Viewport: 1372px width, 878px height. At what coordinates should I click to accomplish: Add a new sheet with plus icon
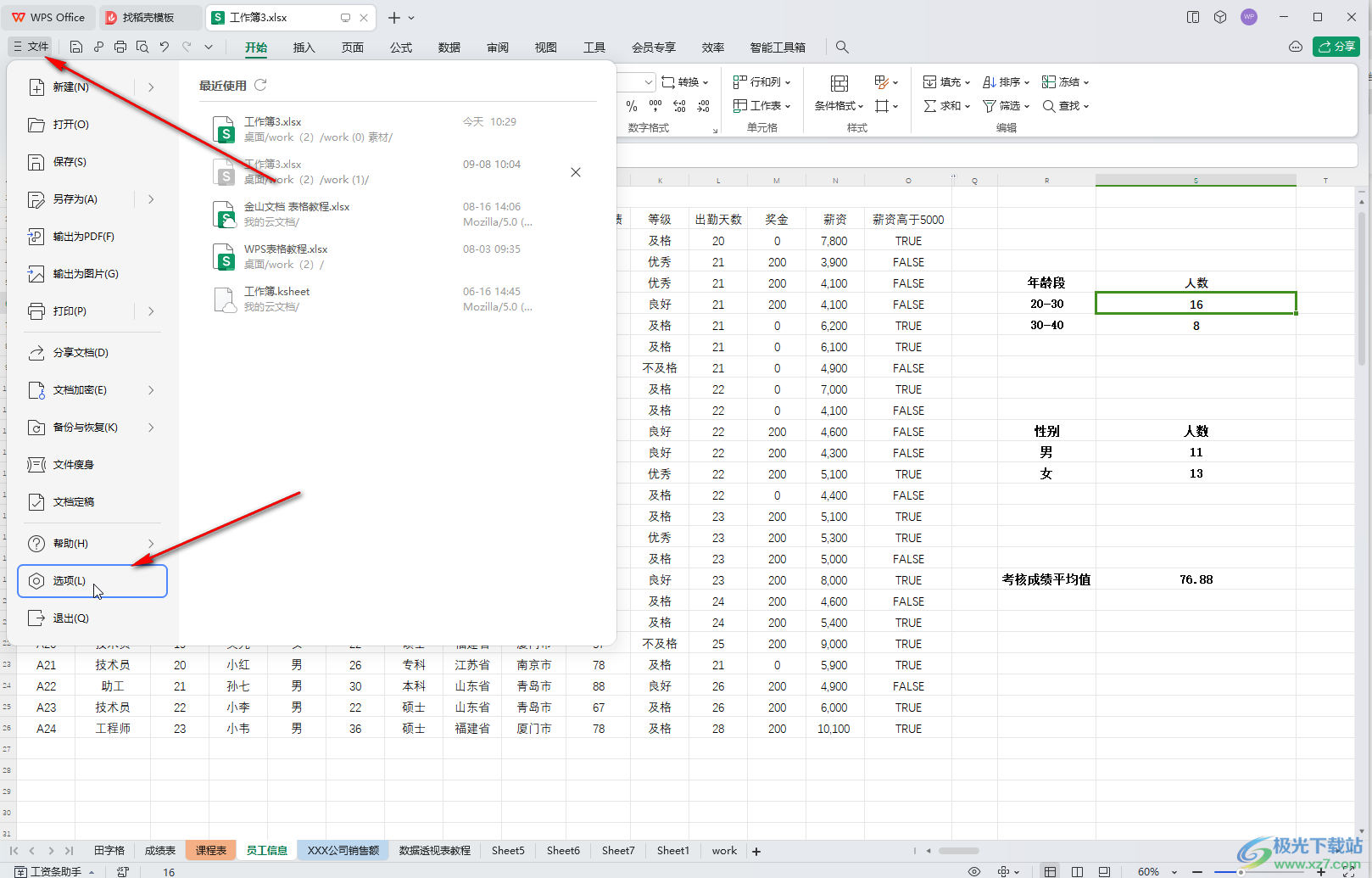pyautogui.click(x=756, y=851)
